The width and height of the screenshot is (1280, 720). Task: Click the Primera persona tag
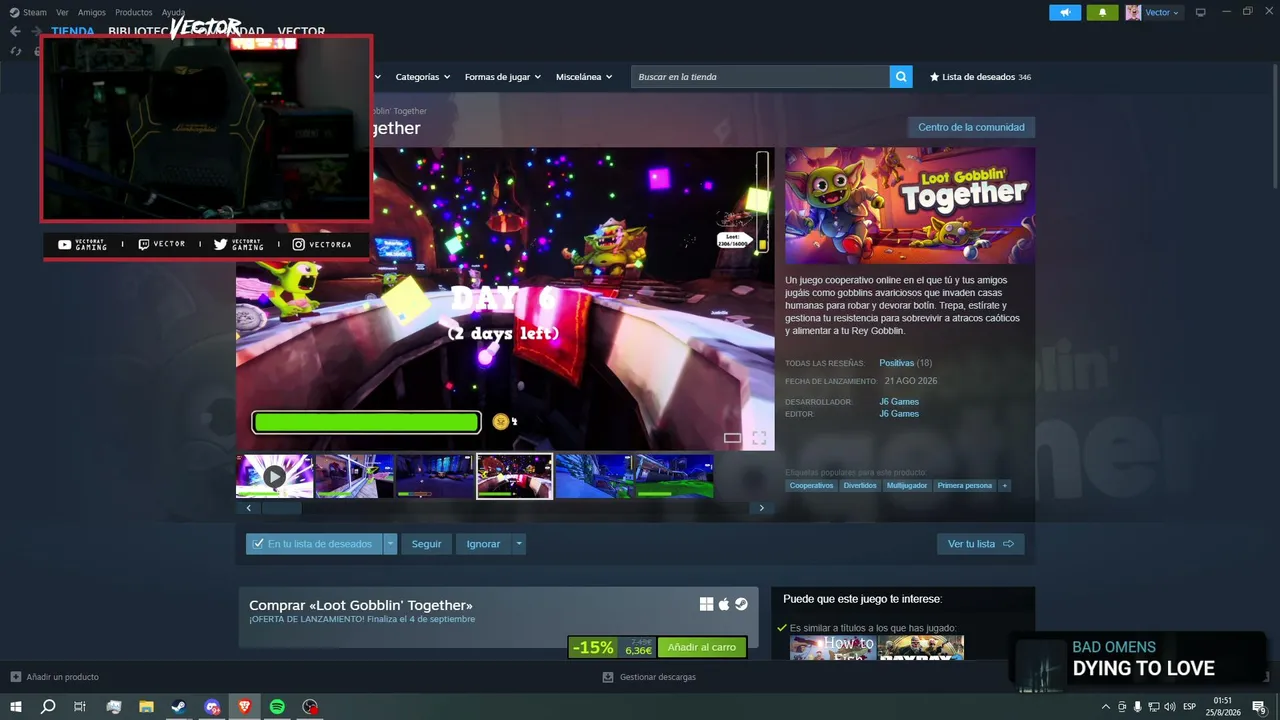point(965,486)
